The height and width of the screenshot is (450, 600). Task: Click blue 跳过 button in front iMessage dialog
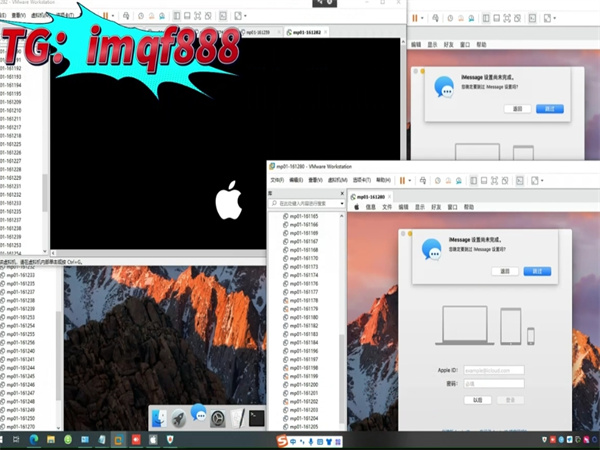point(536,271)
